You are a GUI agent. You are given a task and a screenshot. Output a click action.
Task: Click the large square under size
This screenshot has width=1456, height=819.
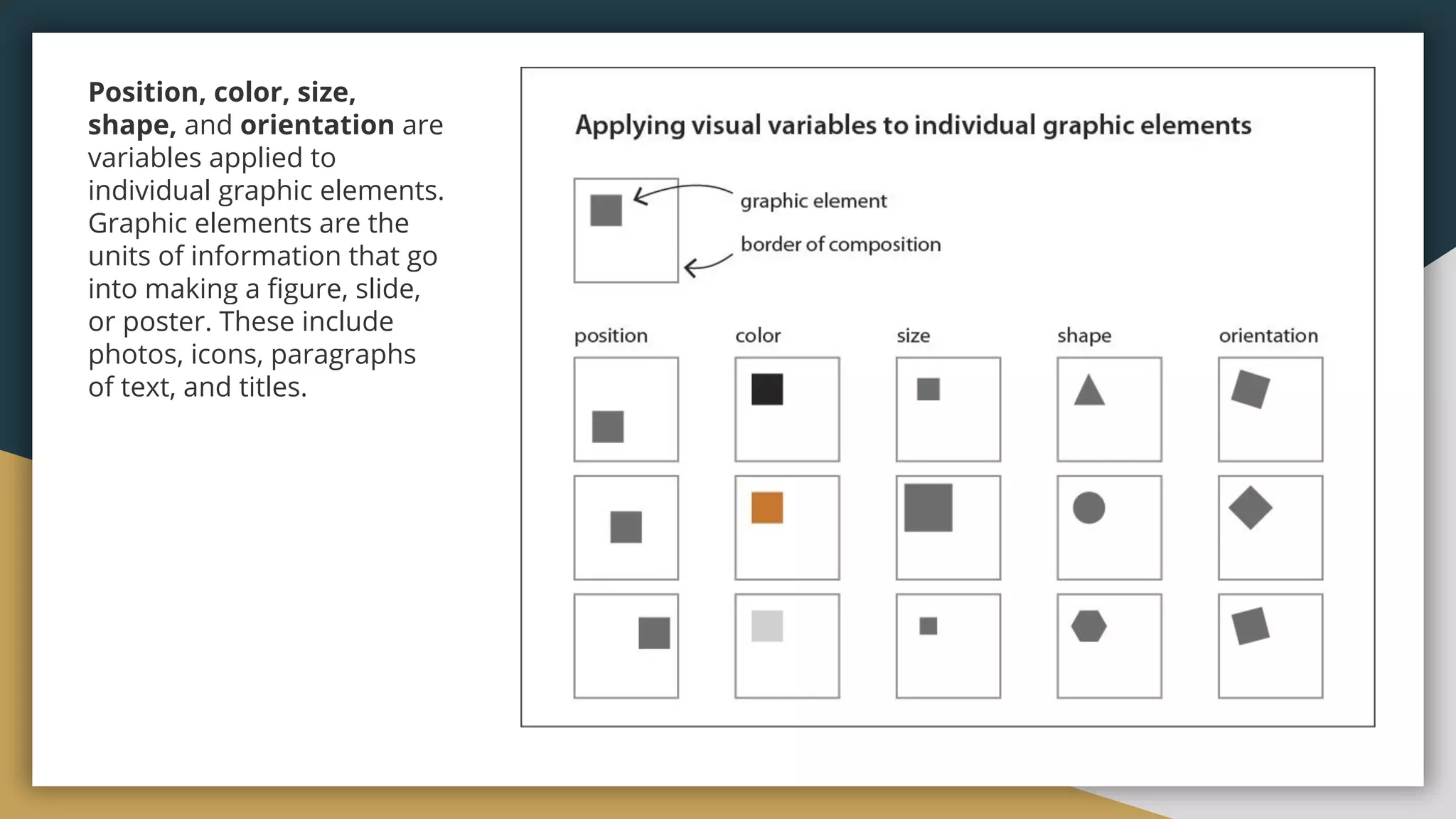pyautogui.click(x=928, y=508)
